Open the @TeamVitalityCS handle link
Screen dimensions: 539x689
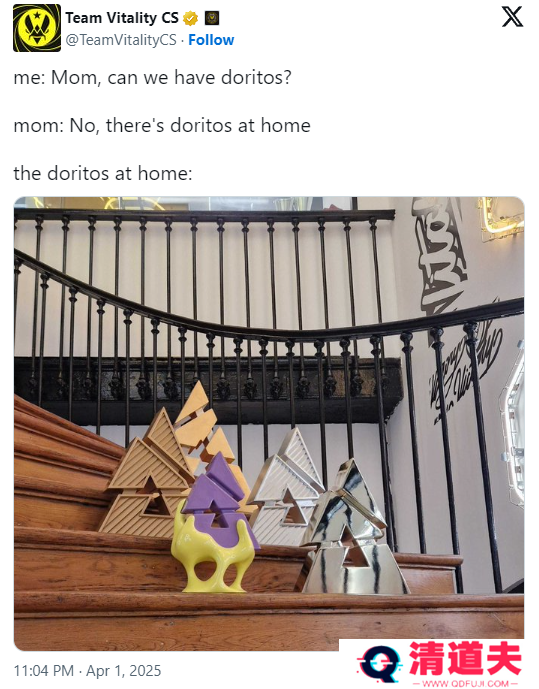pos(121,40)
